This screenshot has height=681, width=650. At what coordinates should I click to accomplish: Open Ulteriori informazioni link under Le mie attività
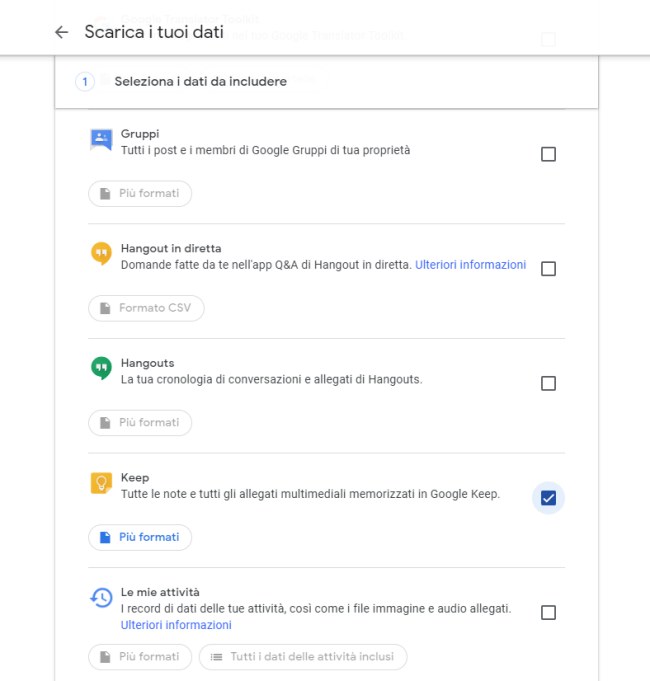[x=176, y=625]
